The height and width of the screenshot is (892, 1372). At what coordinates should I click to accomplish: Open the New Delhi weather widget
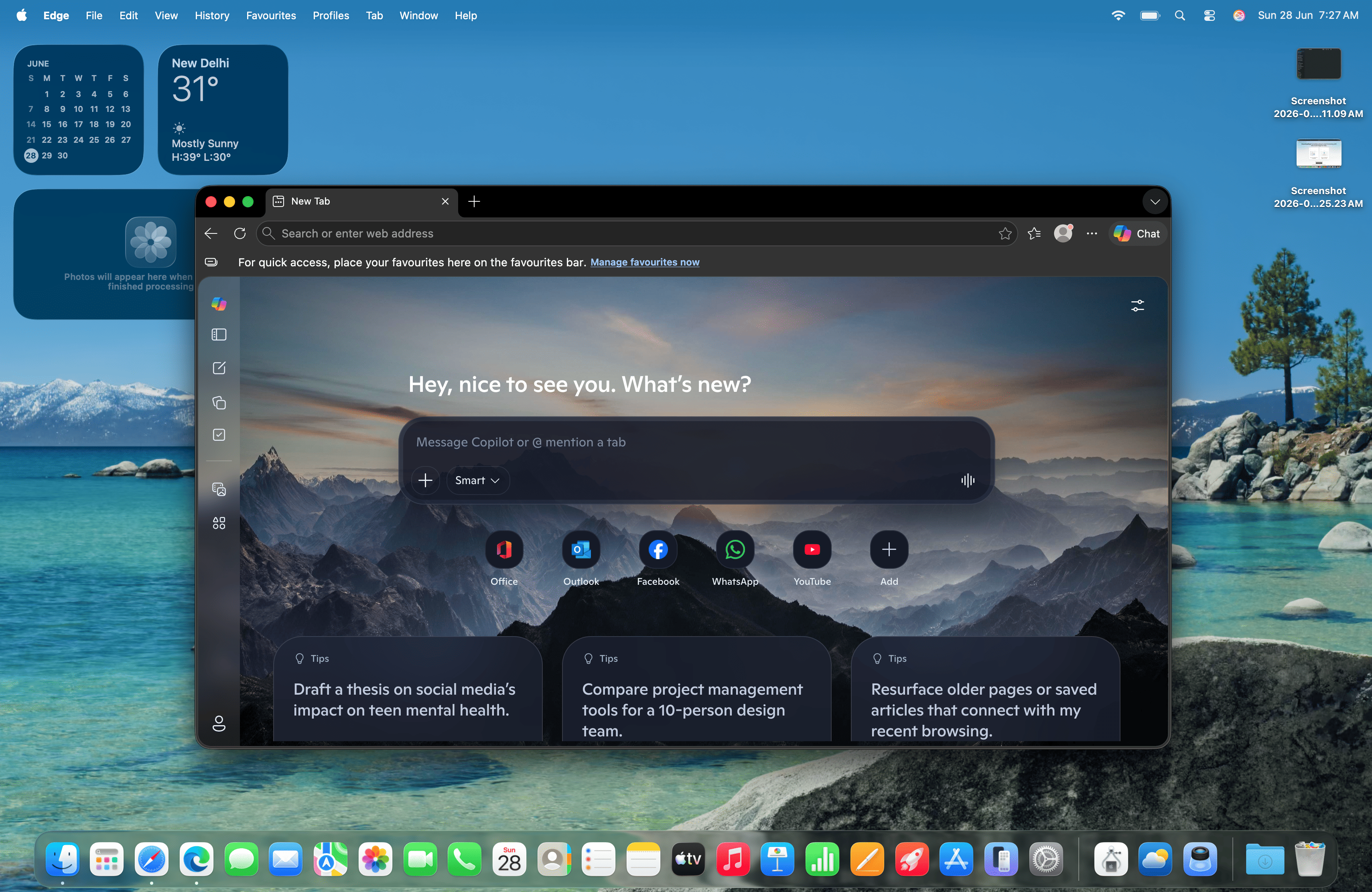tap(223, 109)
